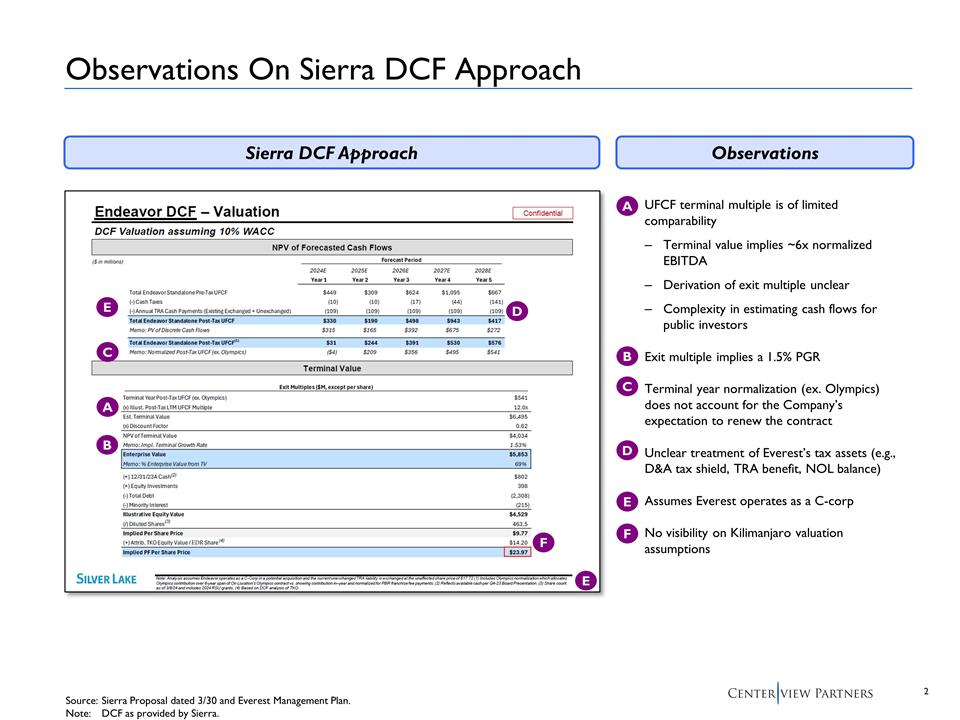Click the D badge beside Unclear treatment observation

pyautogui.click(x=628, y=452)
